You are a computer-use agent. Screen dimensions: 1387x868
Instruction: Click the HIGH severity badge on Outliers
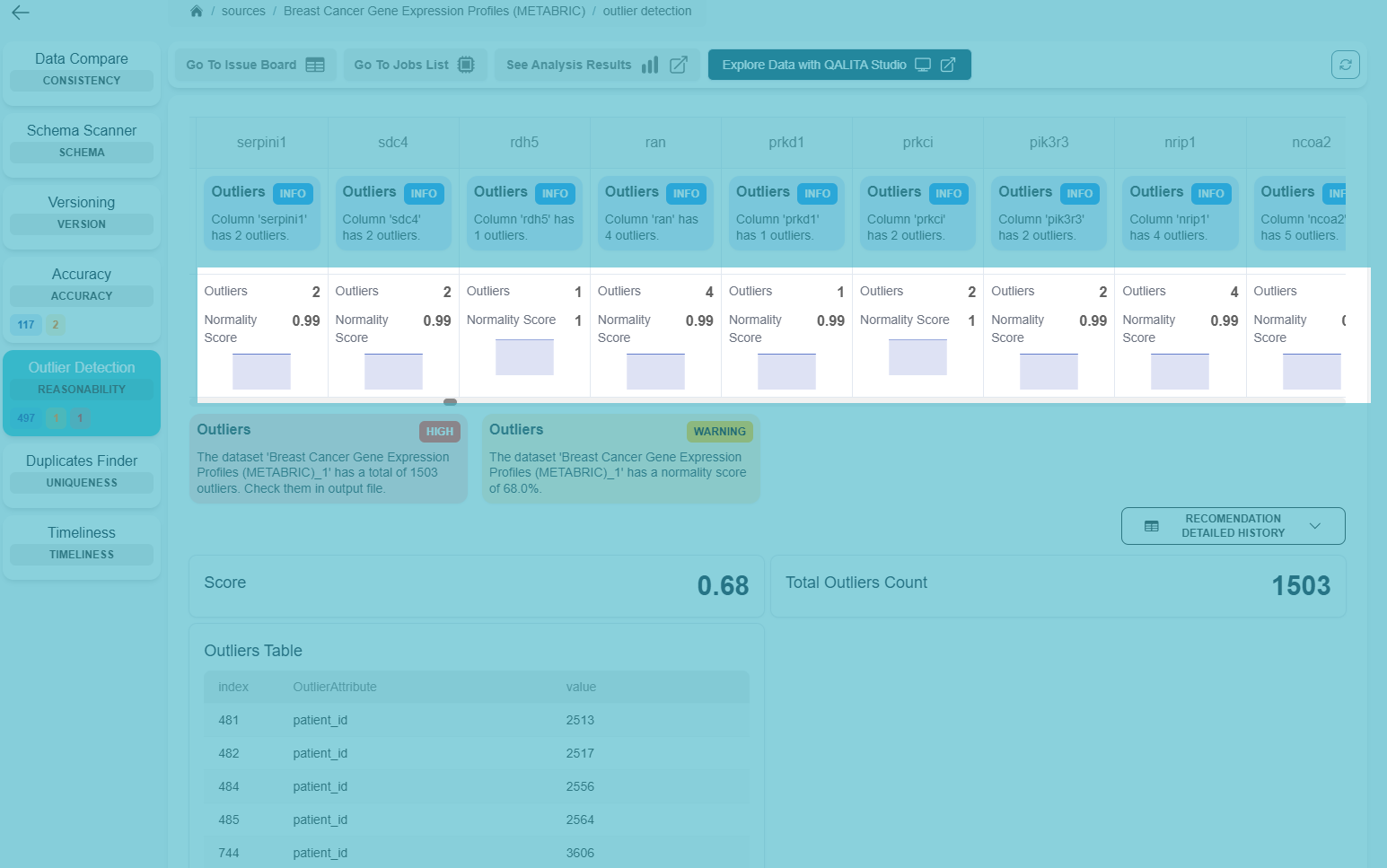pyautogui.click(x=439, y=432)
